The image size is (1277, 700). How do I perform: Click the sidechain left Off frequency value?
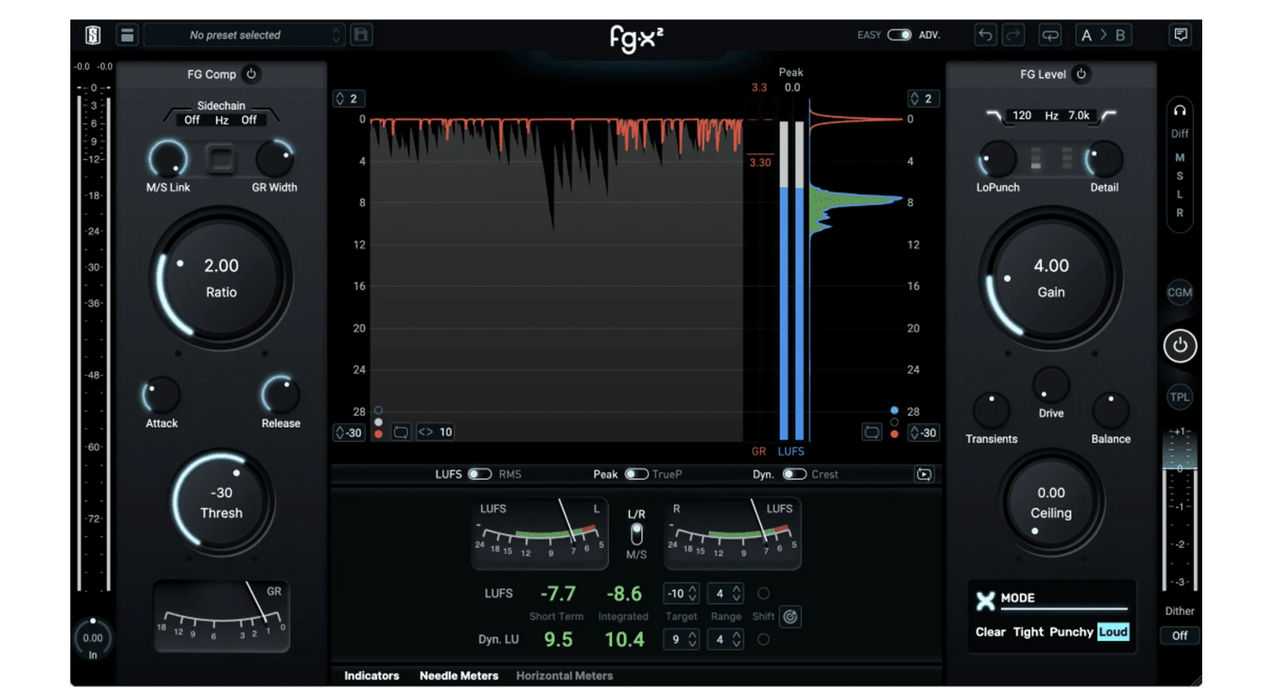pos(192,120)
